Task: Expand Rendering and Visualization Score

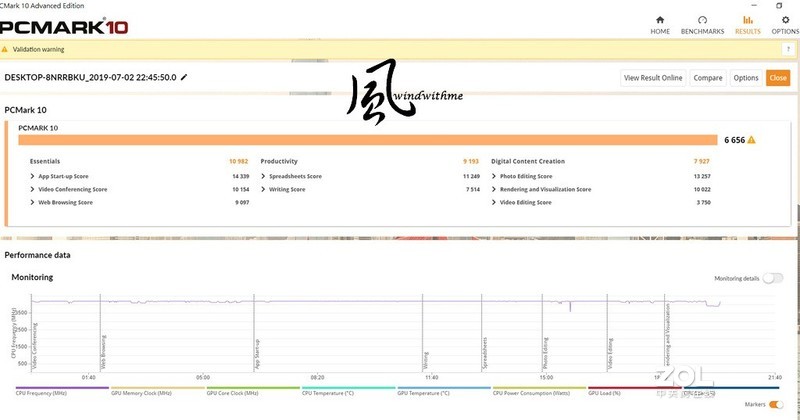Action: click(x=494, y=189)
